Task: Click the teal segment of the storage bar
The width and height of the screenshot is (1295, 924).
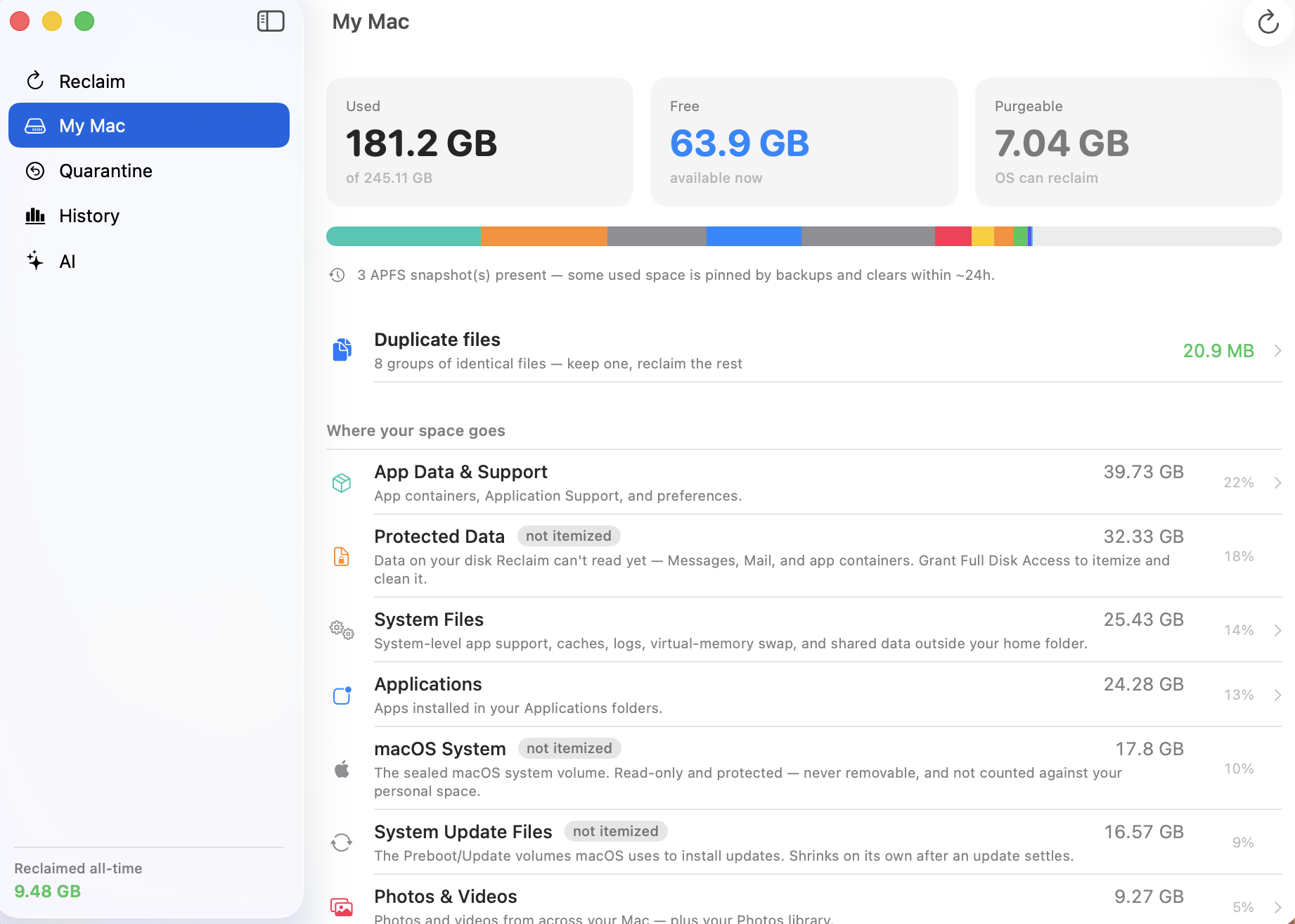Action: (404, 236)
